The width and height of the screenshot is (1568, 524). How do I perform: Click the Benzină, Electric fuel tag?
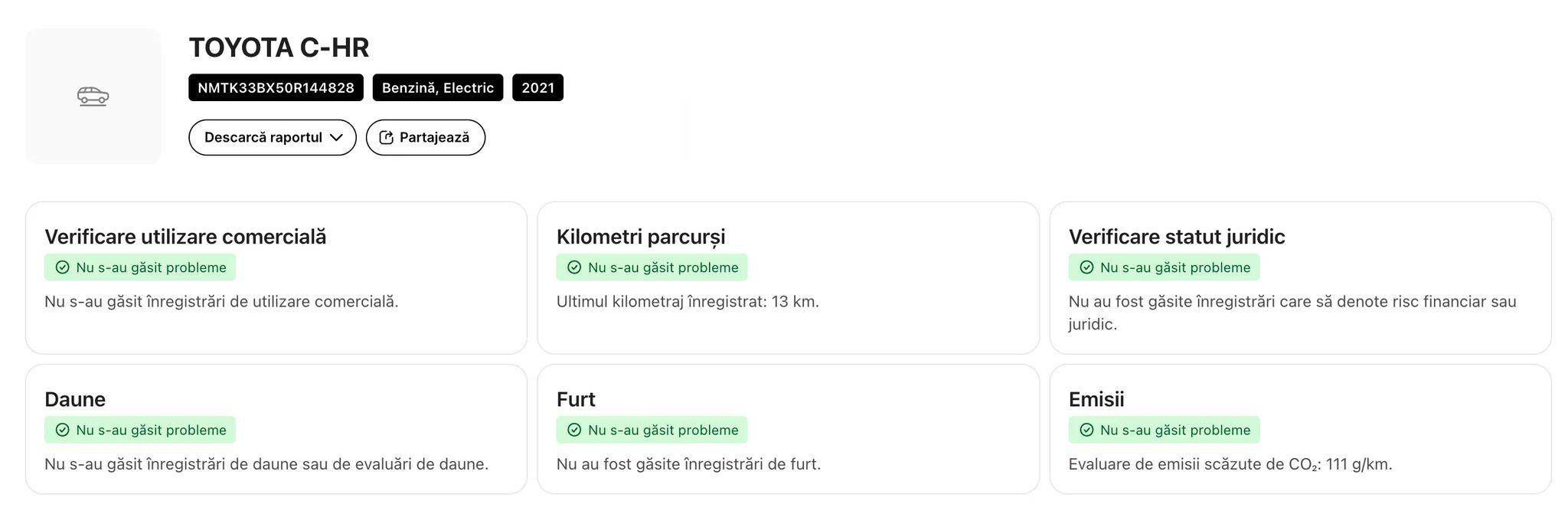point(437,87)
